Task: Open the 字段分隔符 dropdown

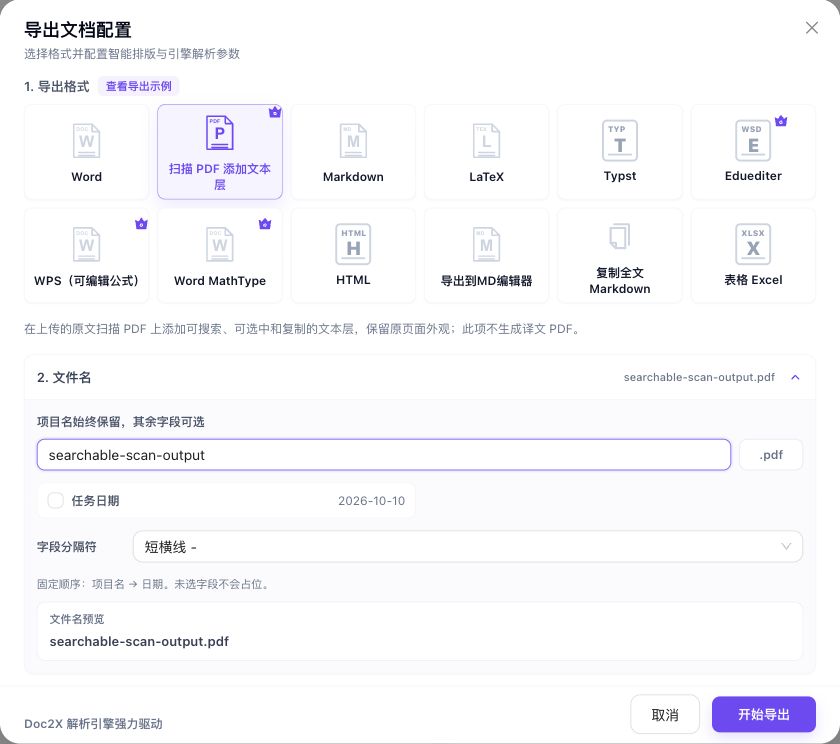Action: pos(468,546)
